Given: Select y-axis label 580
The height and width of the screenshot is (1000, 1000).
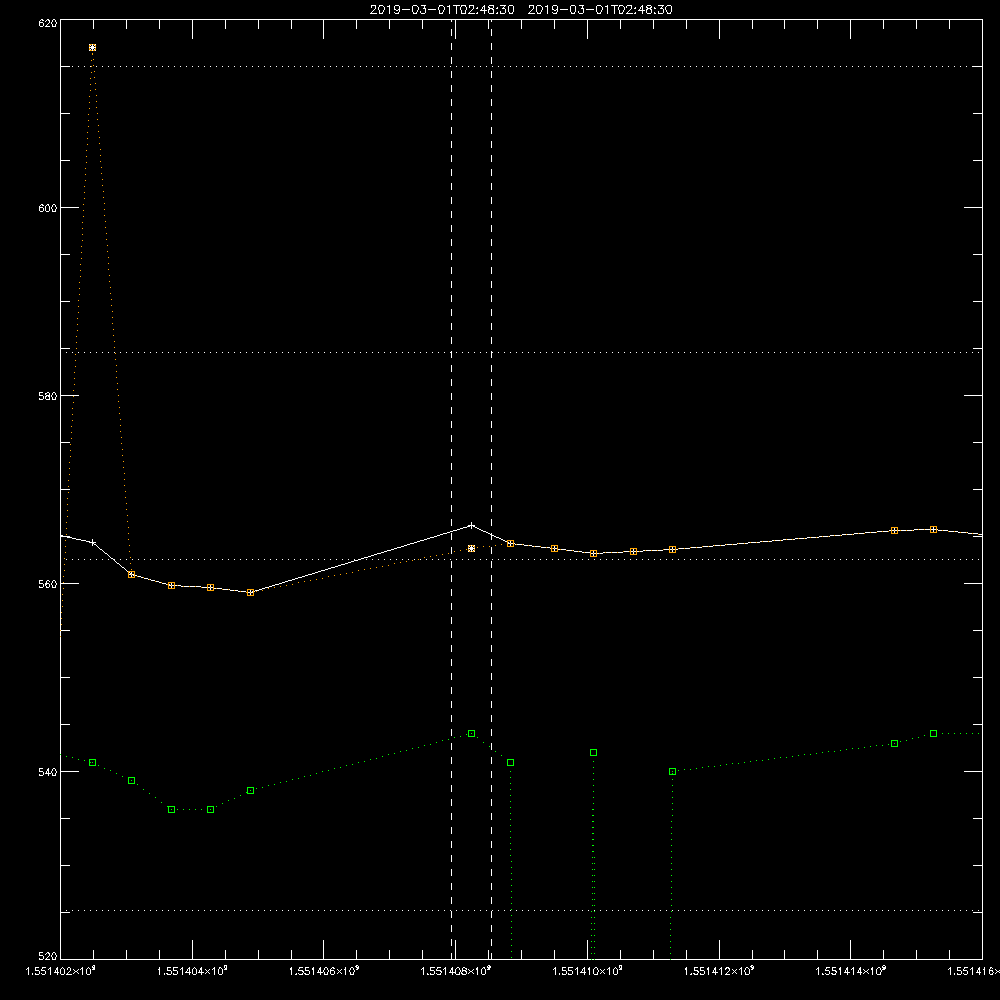Looking at the screenshot, I should point(48,396).
